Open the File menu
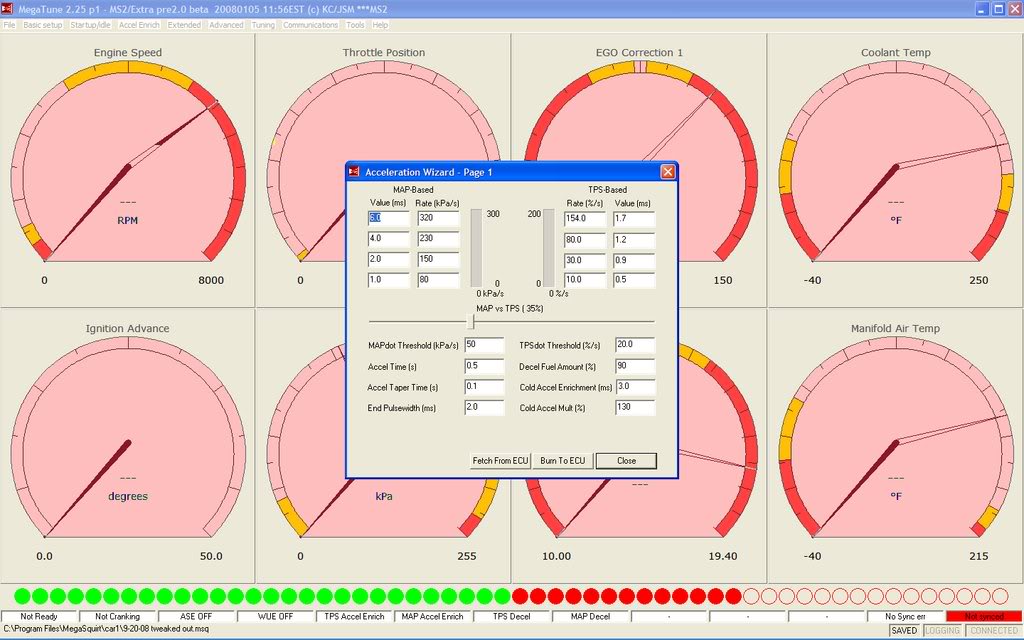 click(x=9, y=25)
